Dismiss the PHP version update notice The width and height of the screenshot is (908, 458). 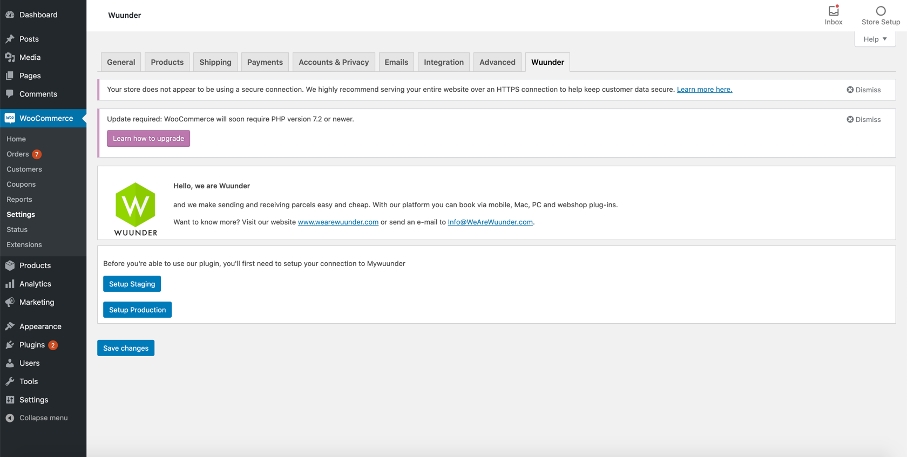coord(863,119)
